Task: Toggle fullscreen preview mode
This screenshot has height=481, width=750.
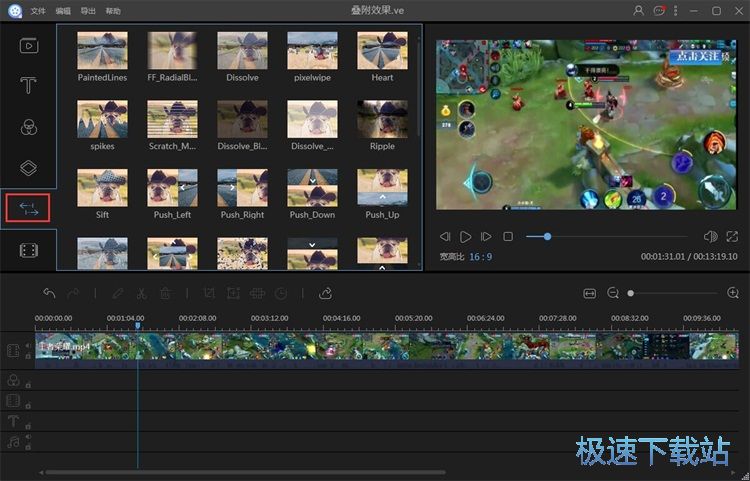Action: (732, 237)
